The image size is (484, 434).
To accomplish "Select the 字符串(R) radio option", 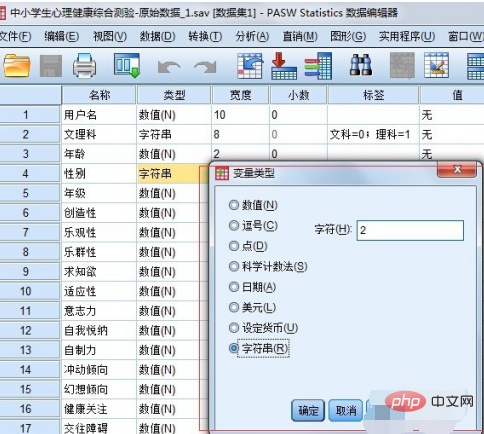I will tap(234, 348).
